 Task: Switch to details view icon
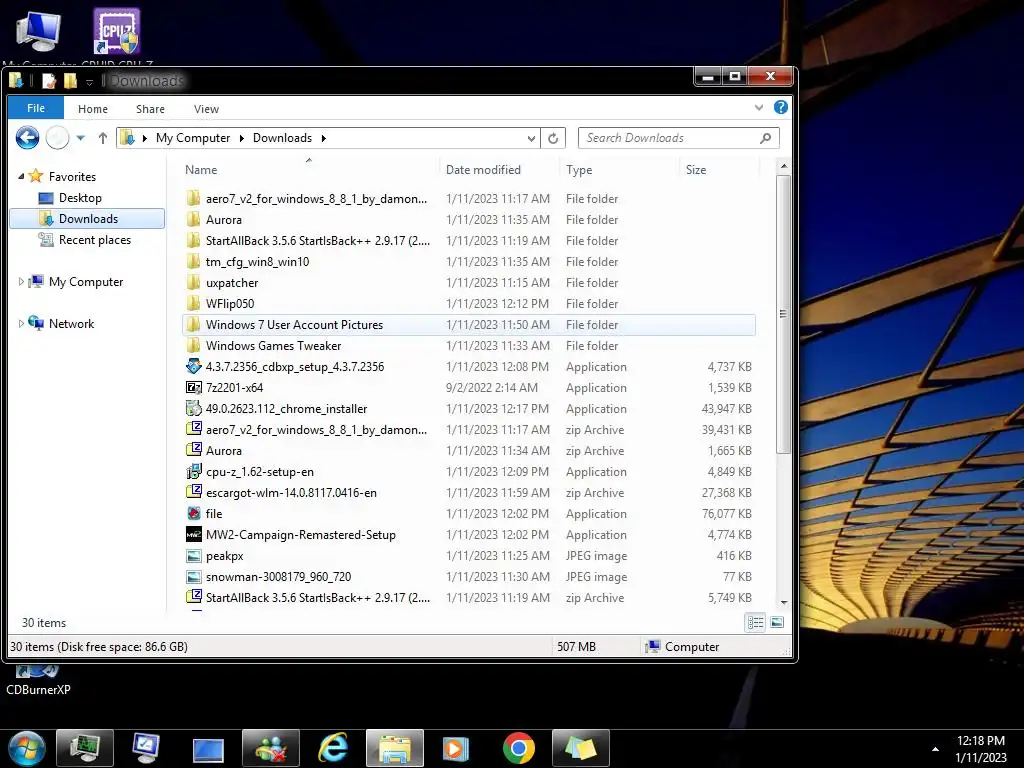pos(756,622)
